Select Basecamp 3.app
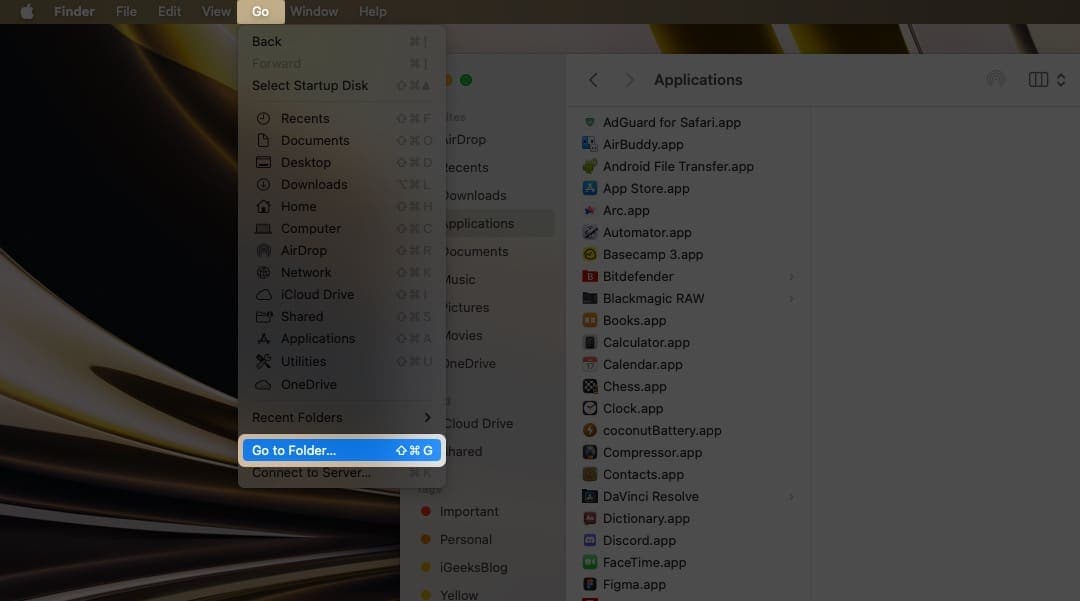Screen dimensions: 1080x601 pos(652,255)
